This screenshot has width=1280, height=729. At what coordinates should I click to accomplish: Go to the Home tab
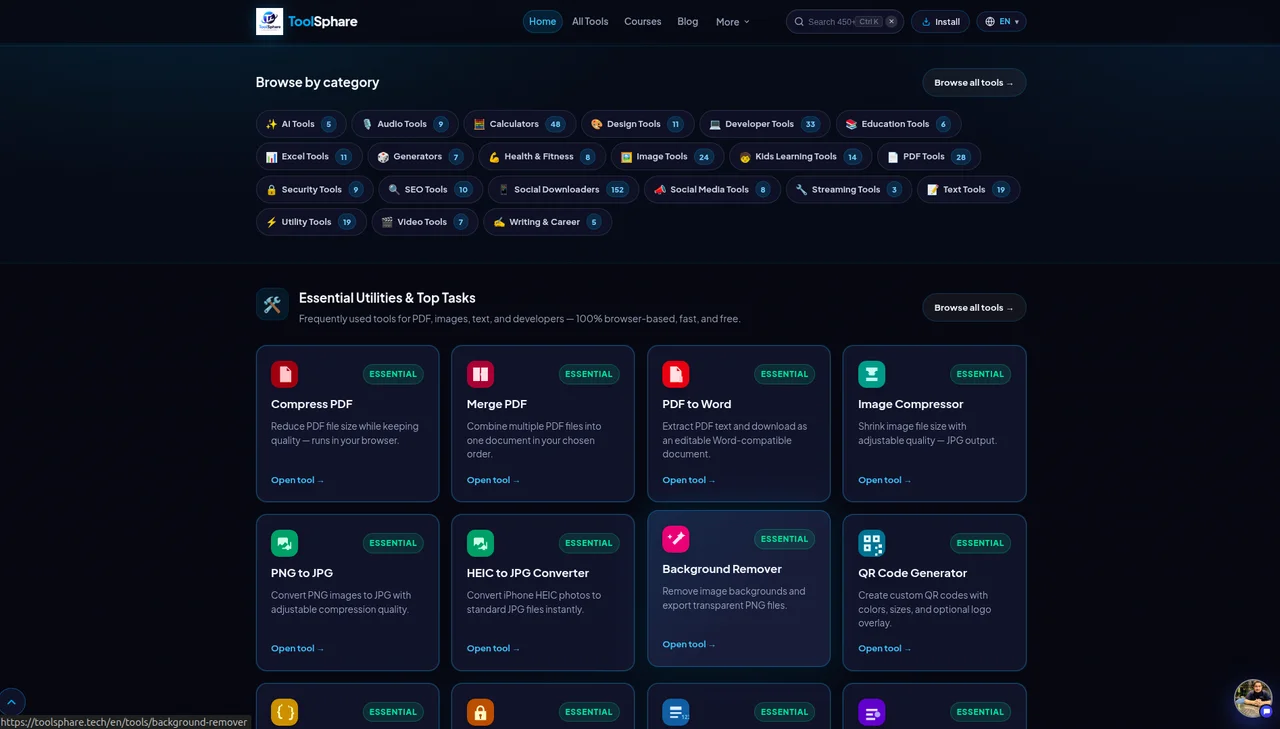point(543,21)
